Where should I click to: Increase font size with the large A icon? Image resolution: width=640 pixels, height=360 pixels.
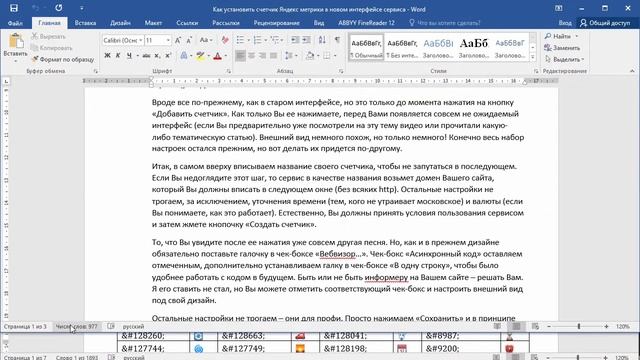(178, 40)
